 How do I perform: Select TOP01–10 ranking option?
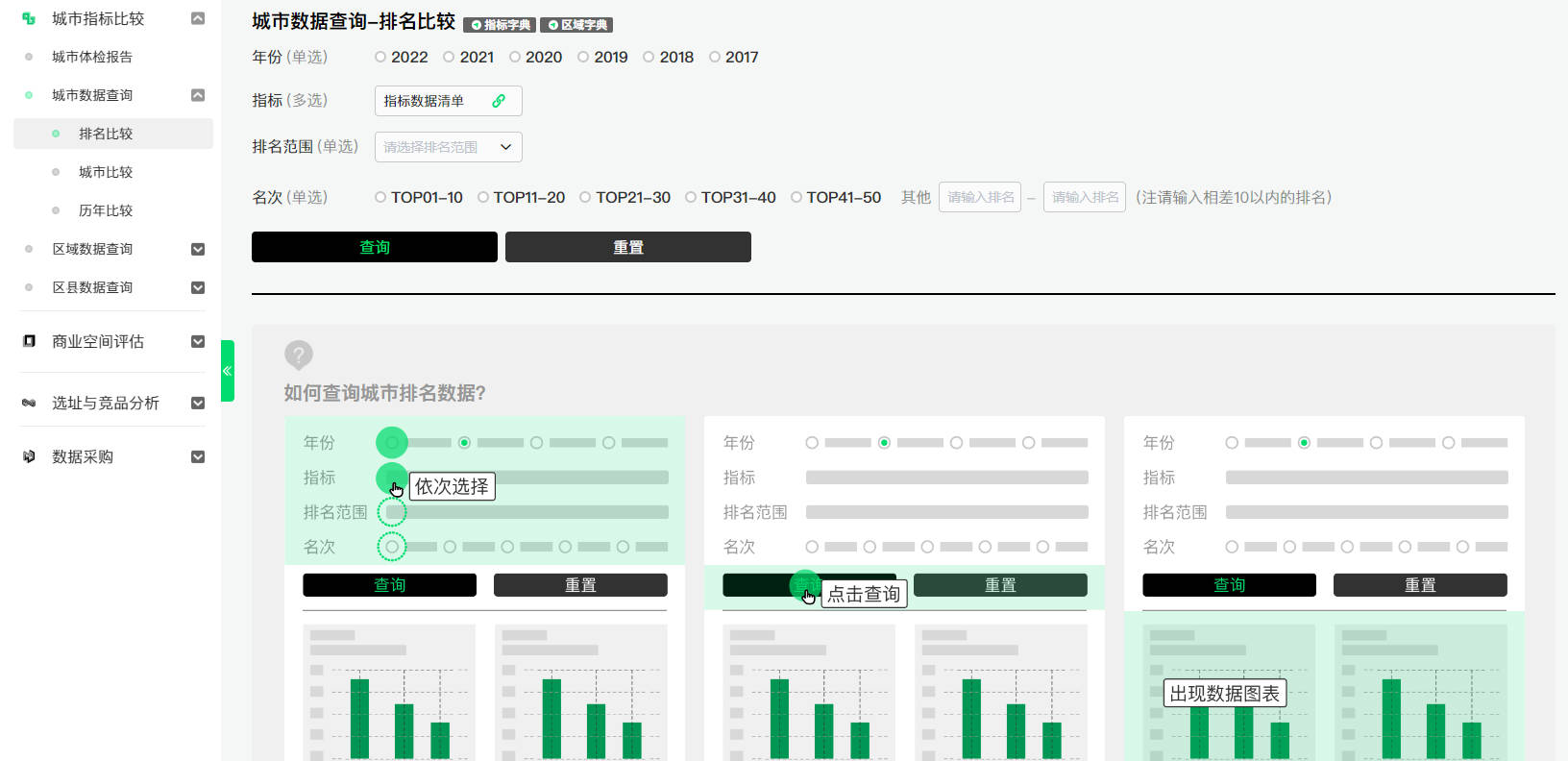[x=380, y=197]
